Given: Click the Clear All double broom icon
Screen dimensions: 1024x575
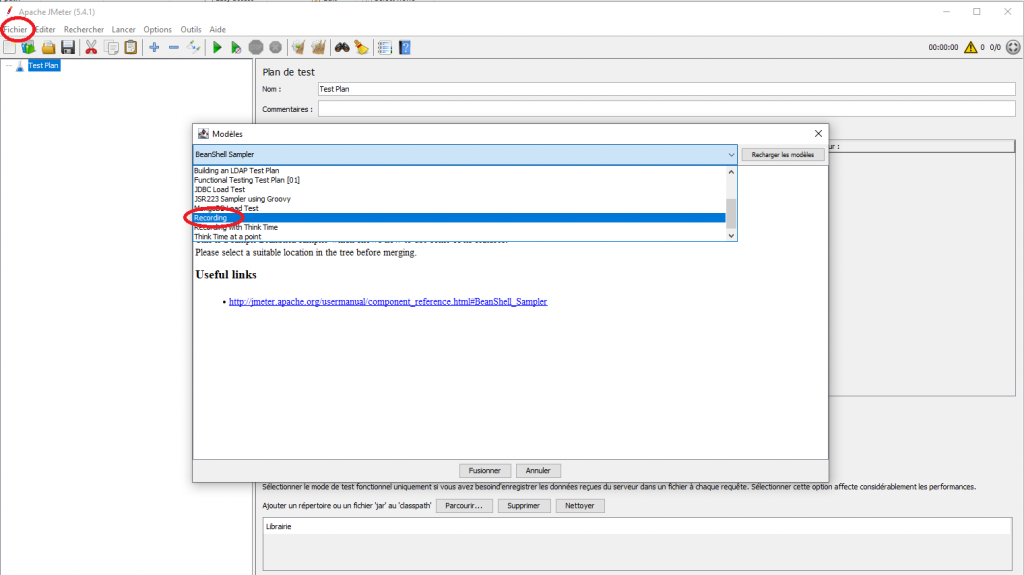Looking at the screenshot, I should click(318, 47).
